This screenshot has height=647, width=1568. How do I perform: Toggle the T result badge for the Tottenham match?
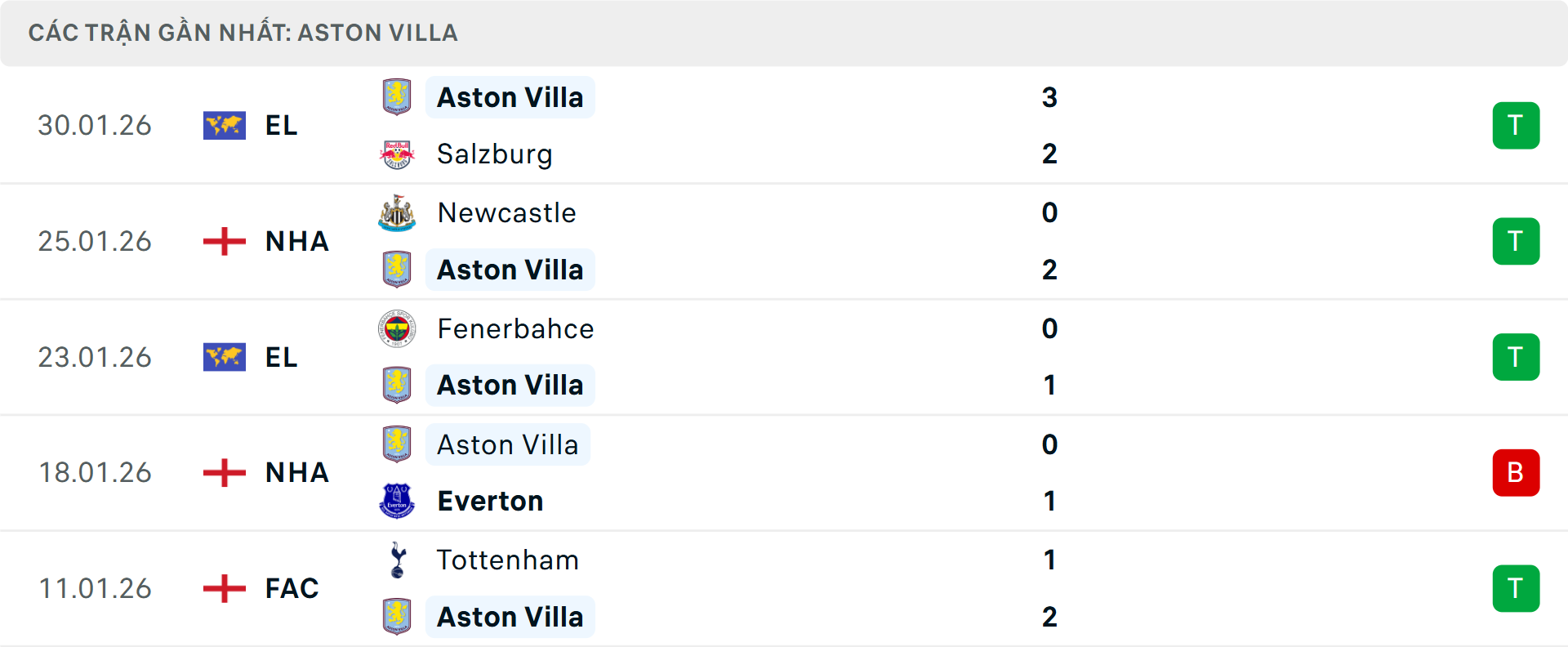[1517, 588]
